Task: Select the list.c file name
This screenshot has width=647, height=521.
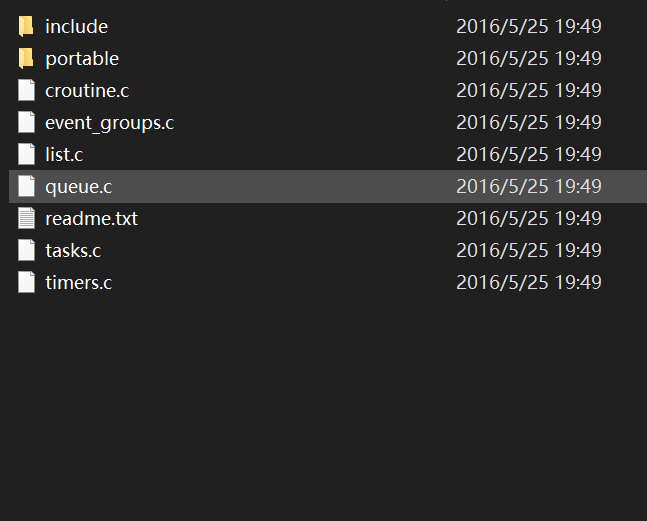Action: 64,155
